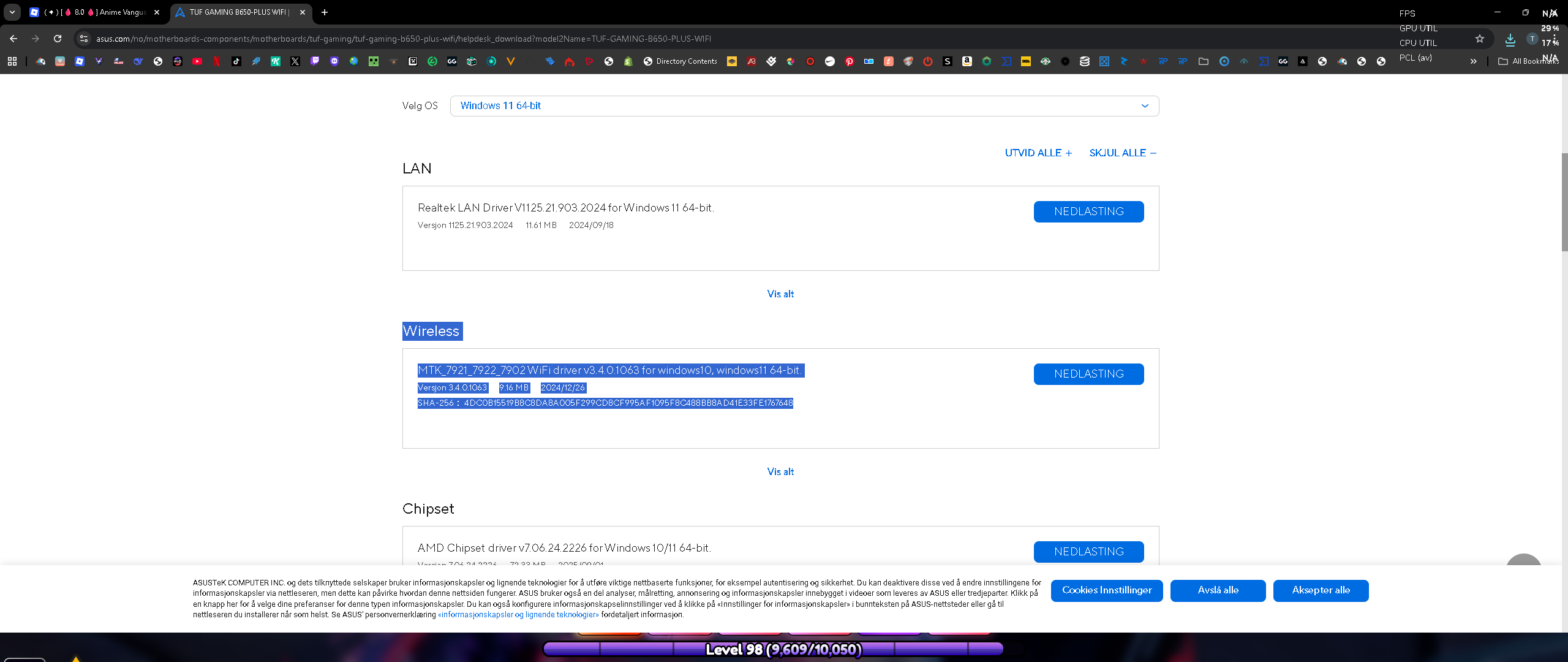Expand all sections with UTVID ALLE

(x=1038, y=153)
